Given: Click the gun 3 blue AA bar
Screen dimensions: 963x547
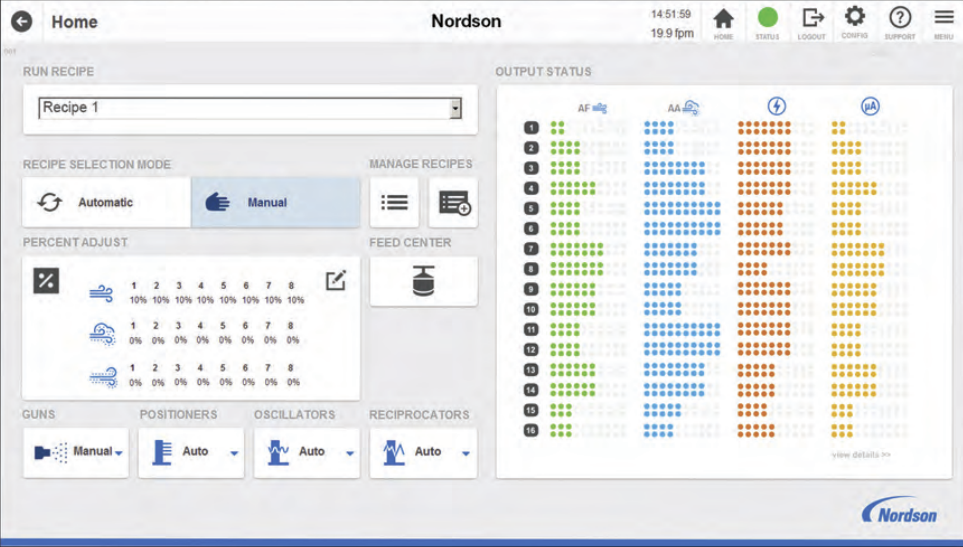Looking at the screenshot, I should [x=674, y=168].
